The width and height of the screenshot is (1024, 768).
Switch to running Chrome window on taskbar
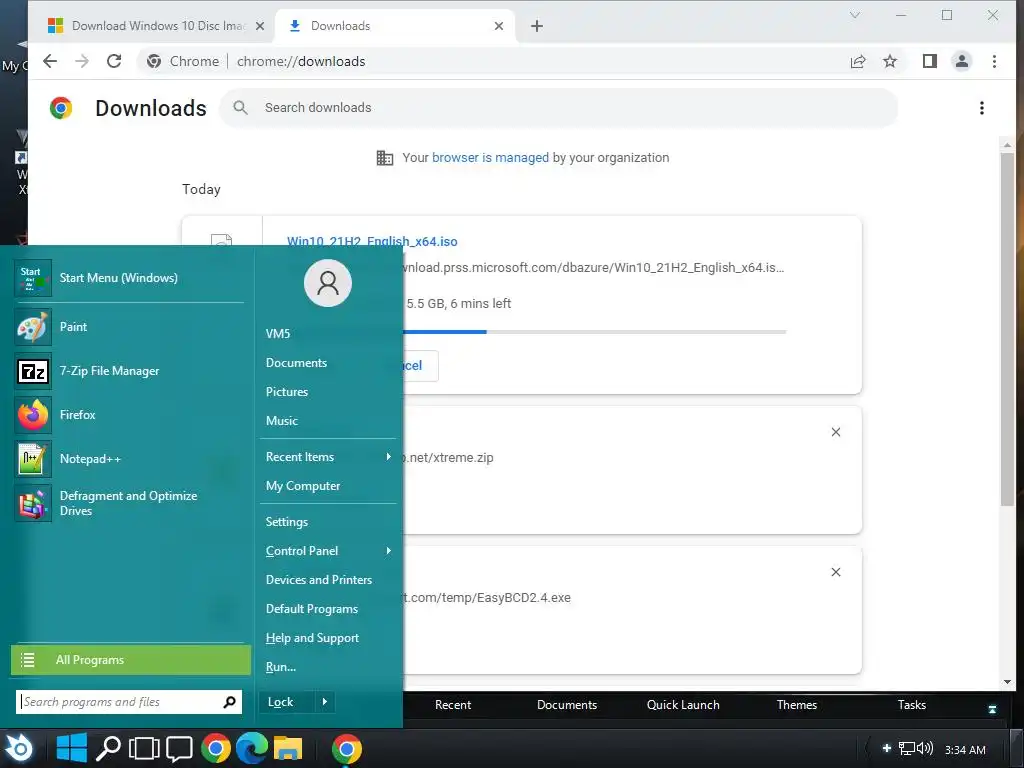[346, 748]
